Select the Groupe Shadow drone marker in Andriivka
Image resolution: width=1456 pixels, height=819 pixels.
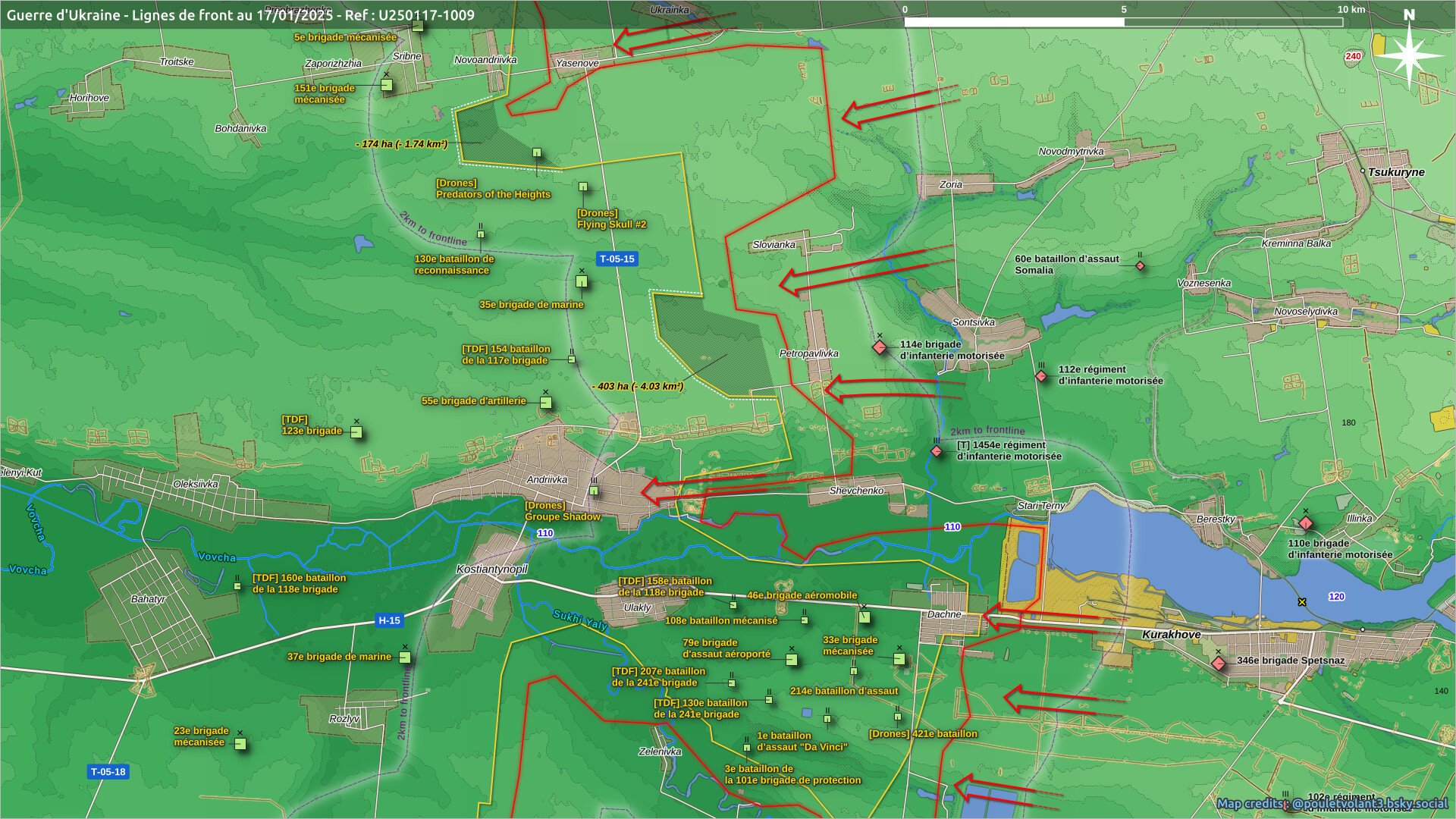pos(594,491)
